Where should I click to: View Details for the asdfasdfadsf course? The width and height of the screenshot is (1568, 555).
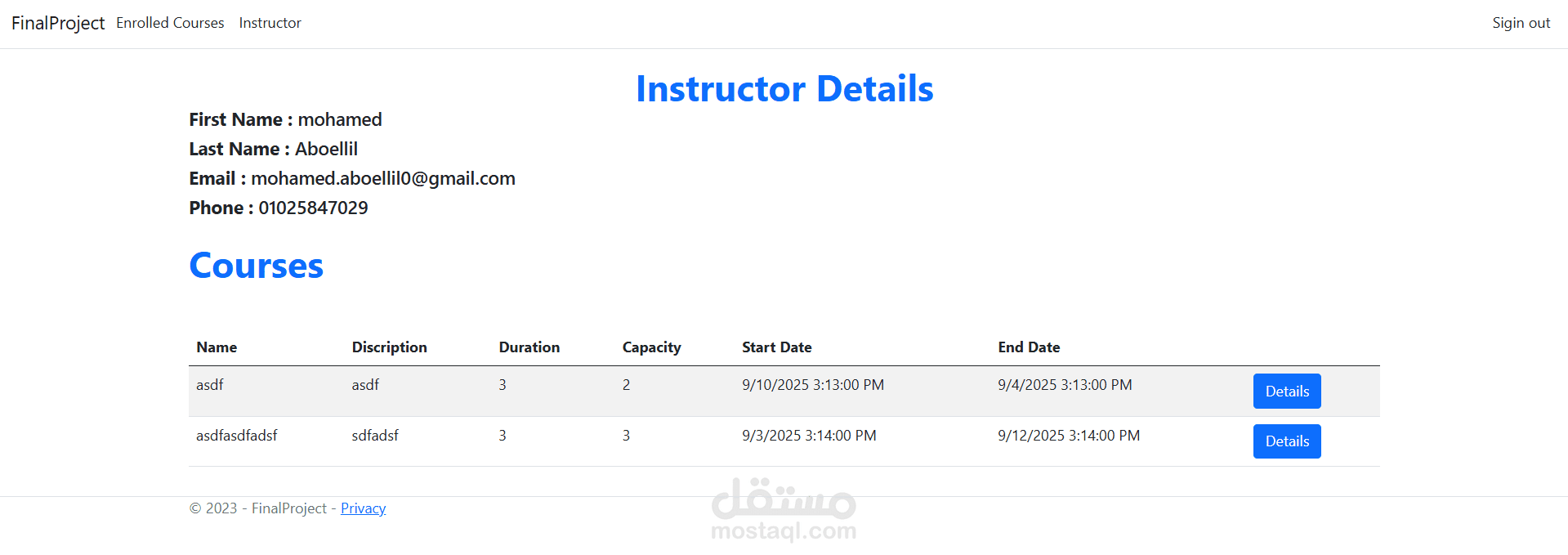(x=1287, y=441)
